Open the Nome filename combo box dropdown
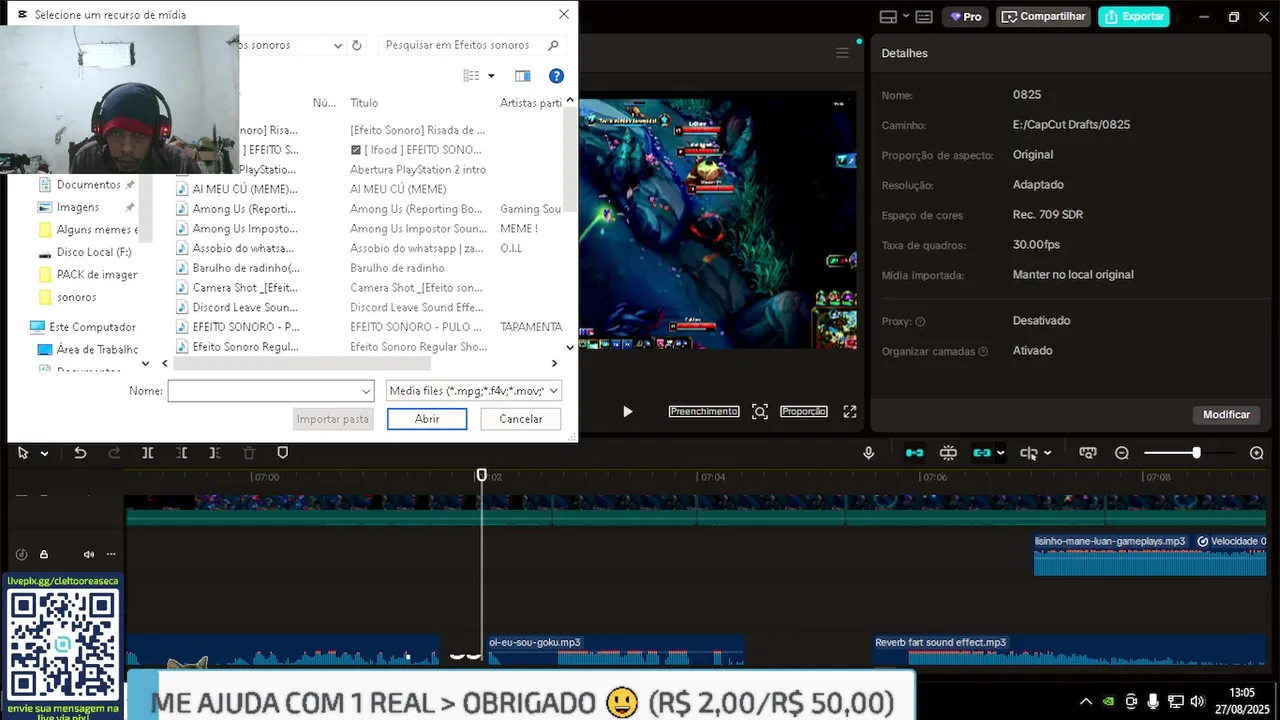 366,391
